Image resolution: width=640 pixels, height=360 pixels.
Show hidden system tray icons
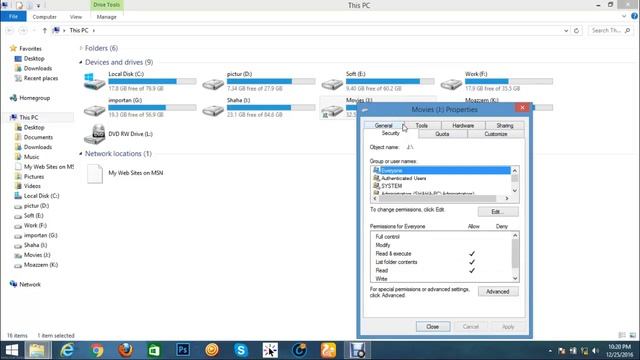[x=550, y=351]
